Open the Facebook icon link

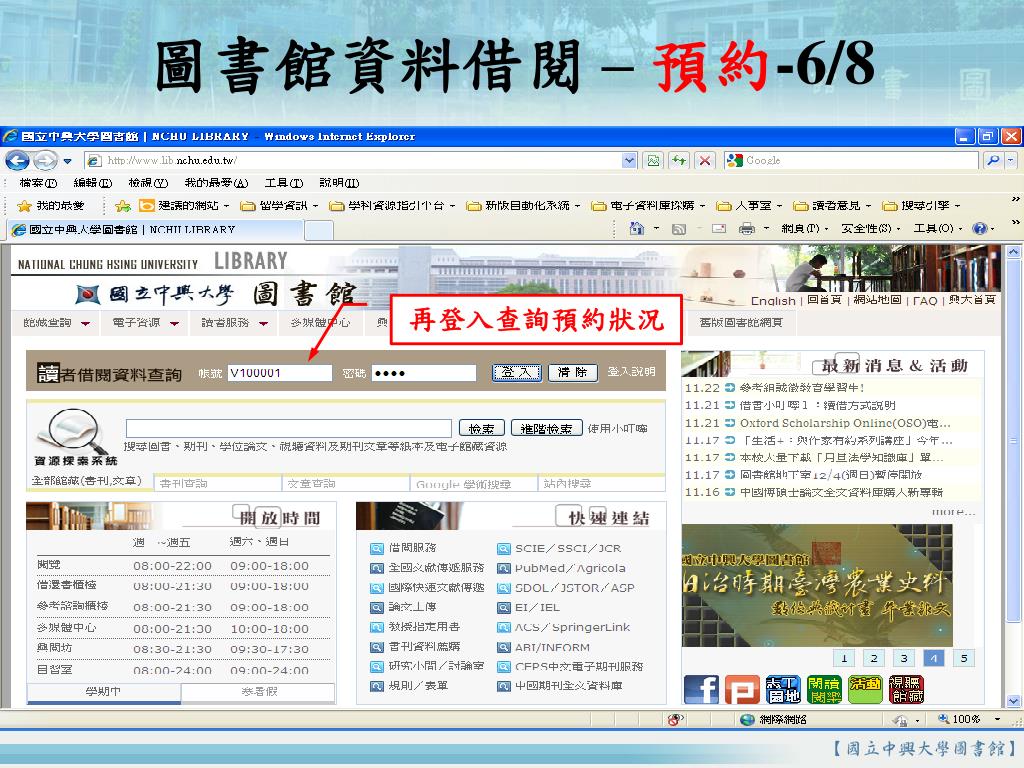click(x=701, y=690)
